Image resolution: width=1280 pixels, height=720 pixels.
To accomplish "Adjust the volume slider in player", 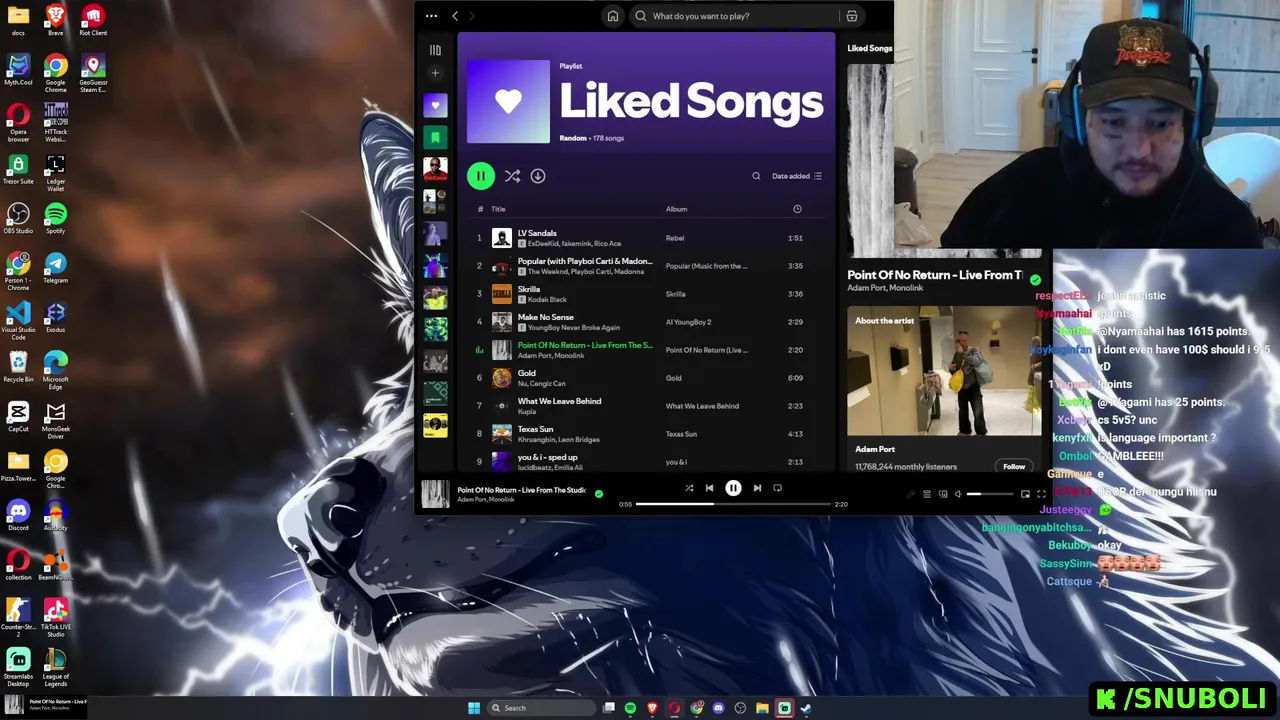I will point(988,494).
